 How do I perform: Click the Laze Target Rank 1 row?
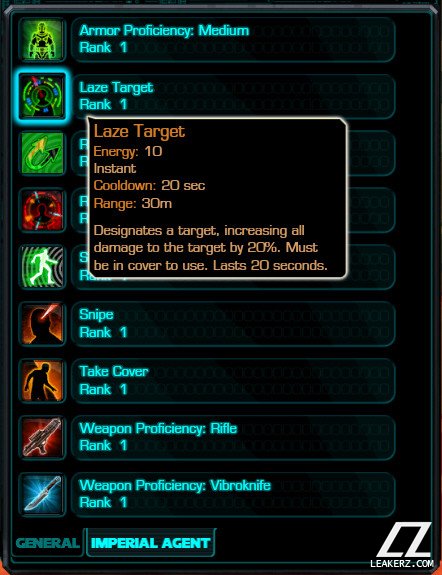point(233,96)
